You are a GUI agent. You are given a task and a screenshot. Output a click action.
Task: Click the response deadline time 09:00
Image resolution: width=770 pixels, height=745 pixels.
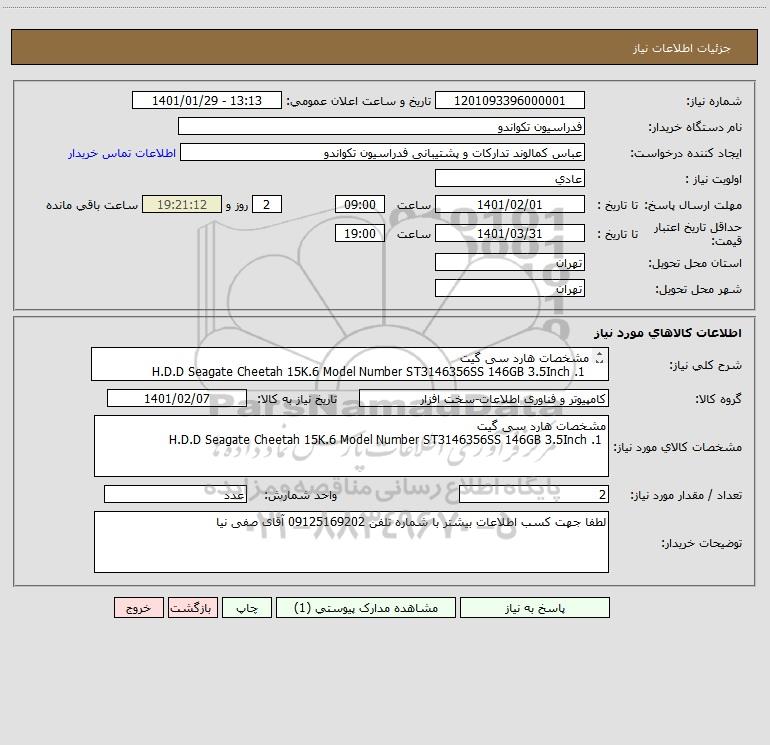360,204
